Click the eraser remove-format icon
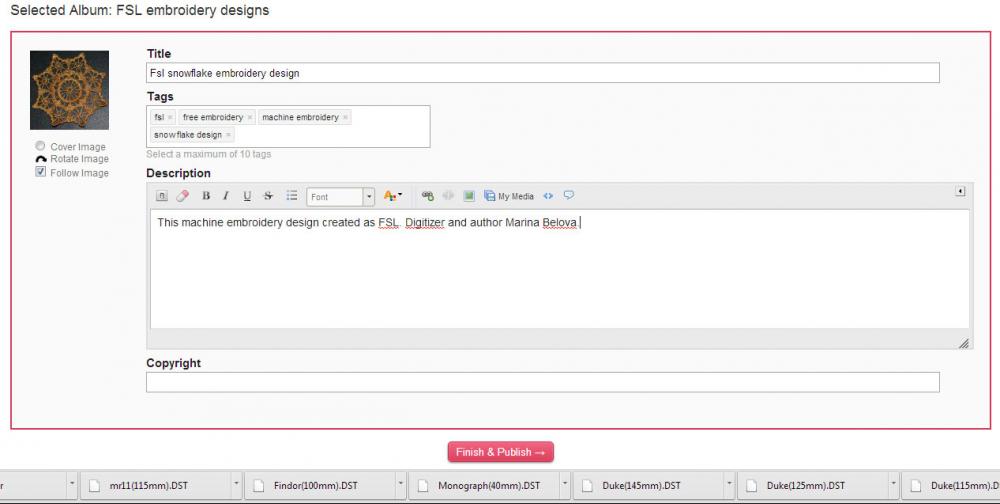 [182, 196]
